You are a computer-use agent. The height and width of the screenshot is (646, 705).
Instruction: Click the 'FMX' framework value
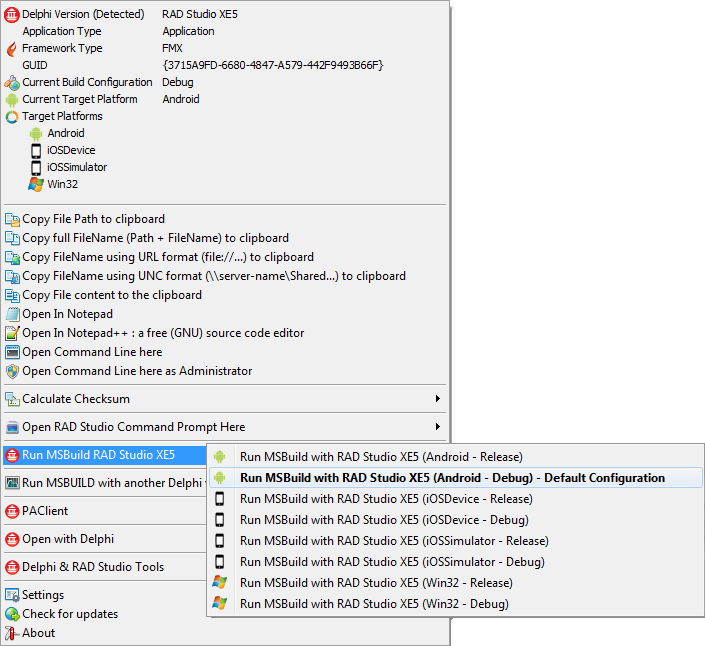(x=172, y=48)
